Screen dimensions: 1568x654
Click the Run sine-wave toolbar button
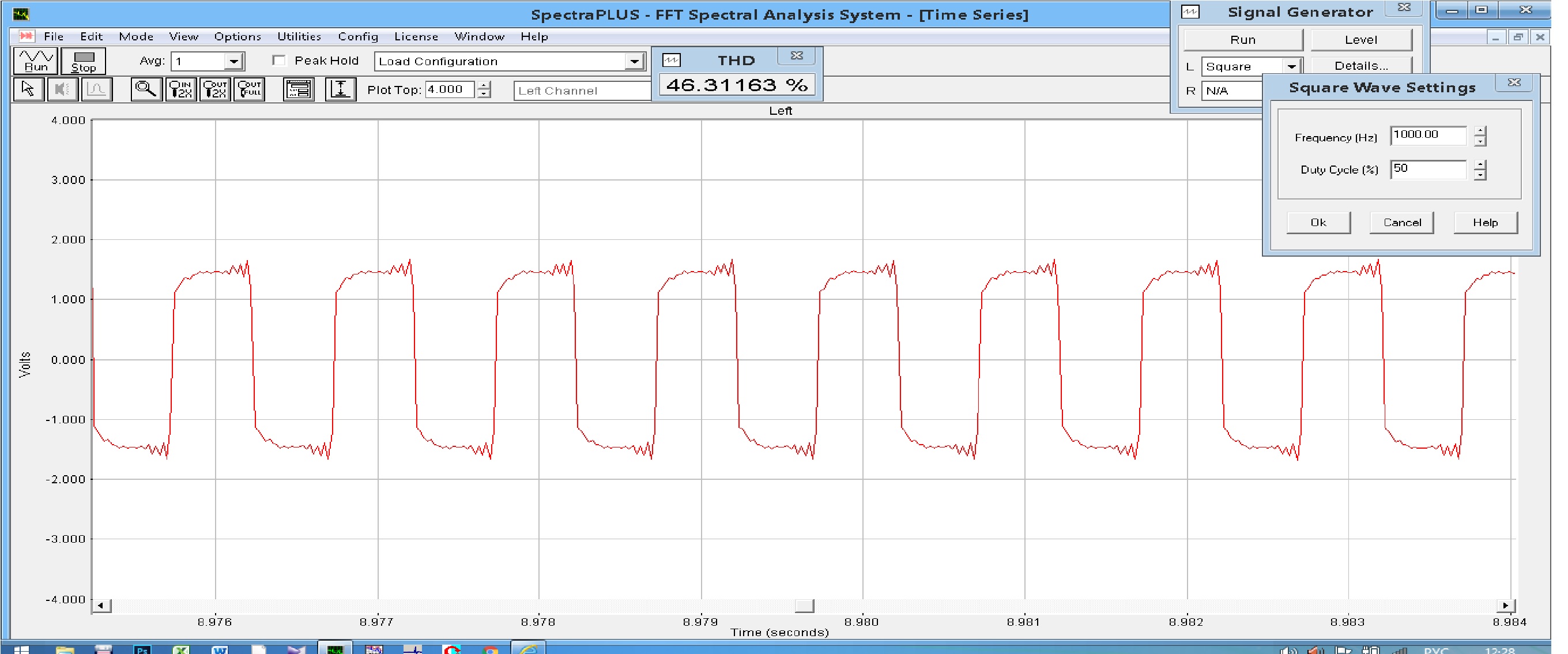click(35, 61)
